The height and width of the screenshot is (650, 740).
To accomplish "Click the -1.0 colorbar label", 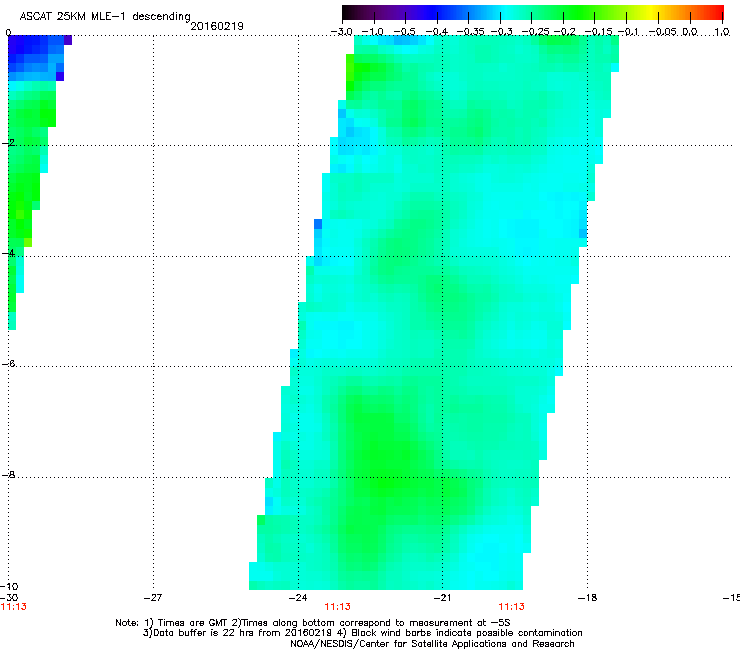I will tap(373, 32).
